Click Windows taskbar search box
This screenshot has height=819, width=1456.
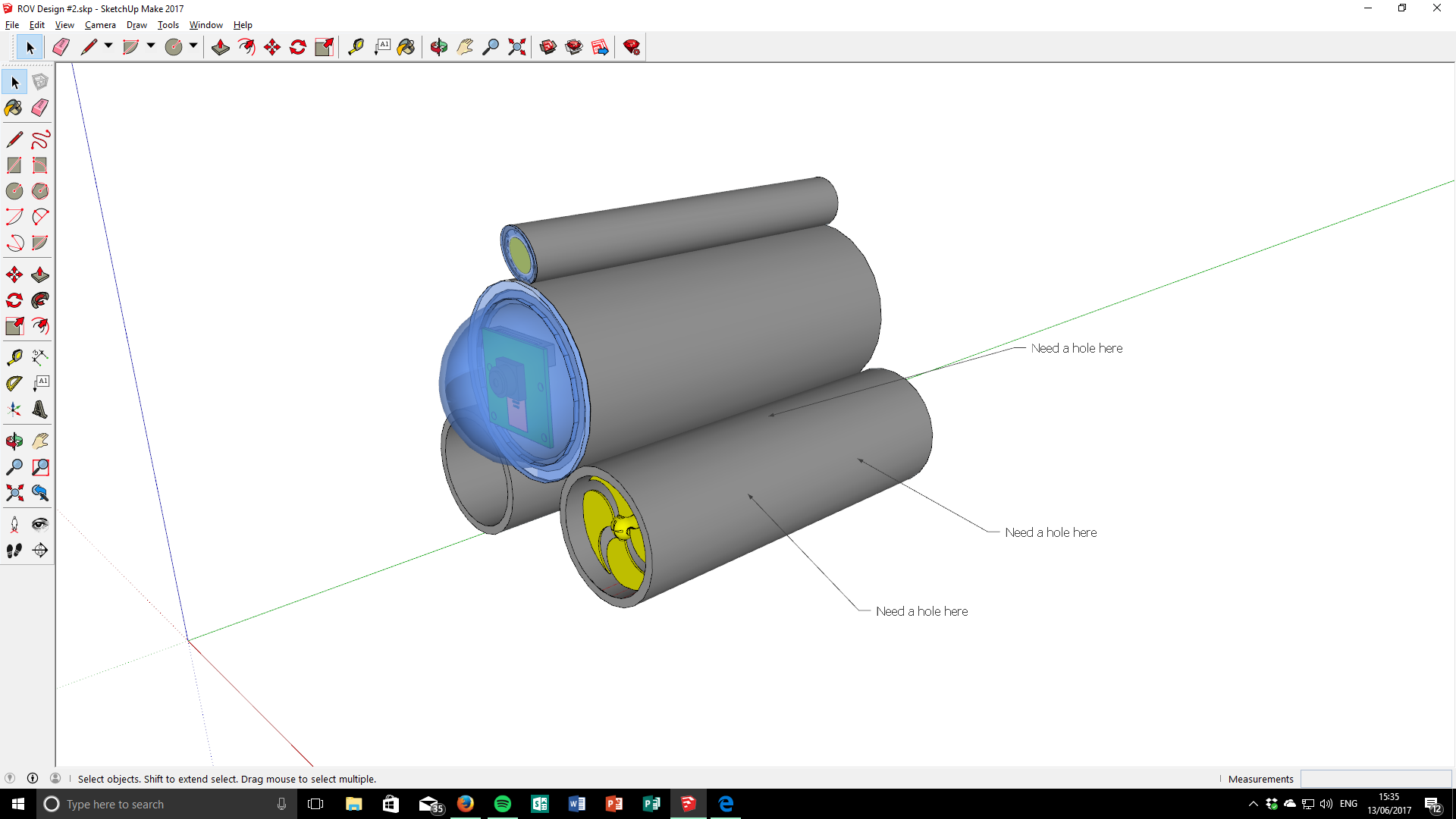click(x=166, y=804)
